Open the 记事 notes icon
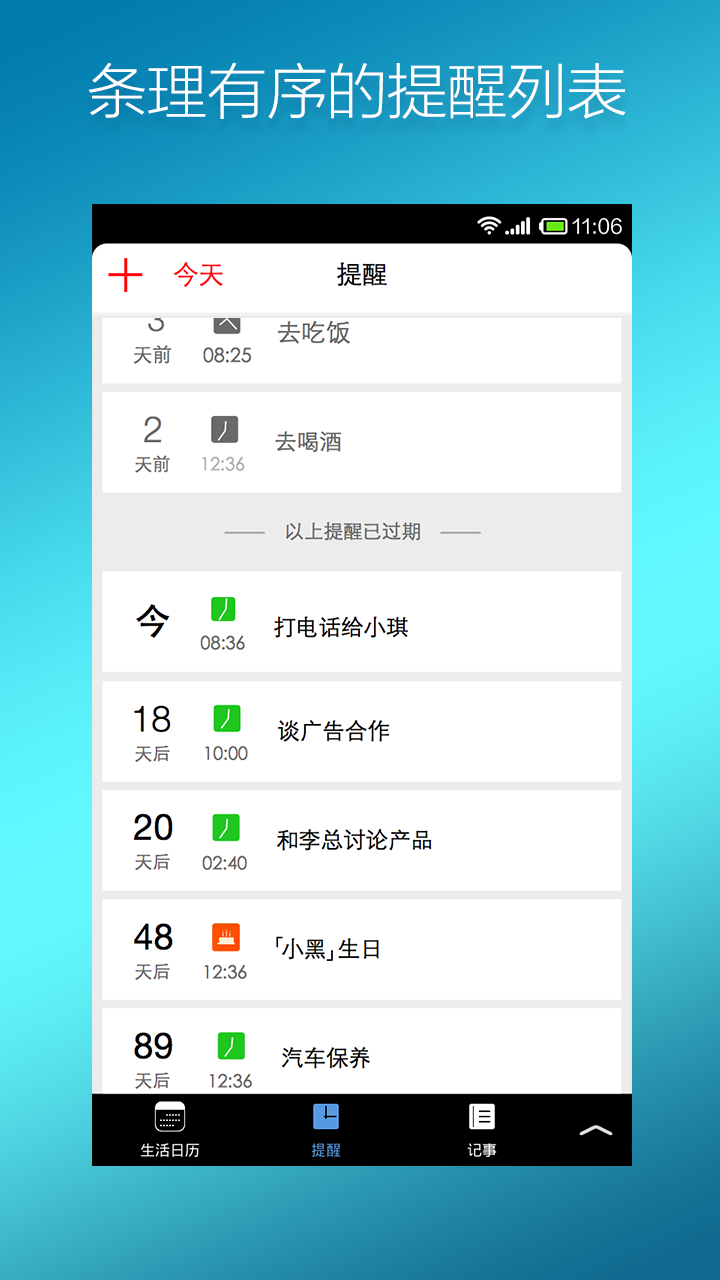This screenshot has height=1280, width=720. 482,1117
